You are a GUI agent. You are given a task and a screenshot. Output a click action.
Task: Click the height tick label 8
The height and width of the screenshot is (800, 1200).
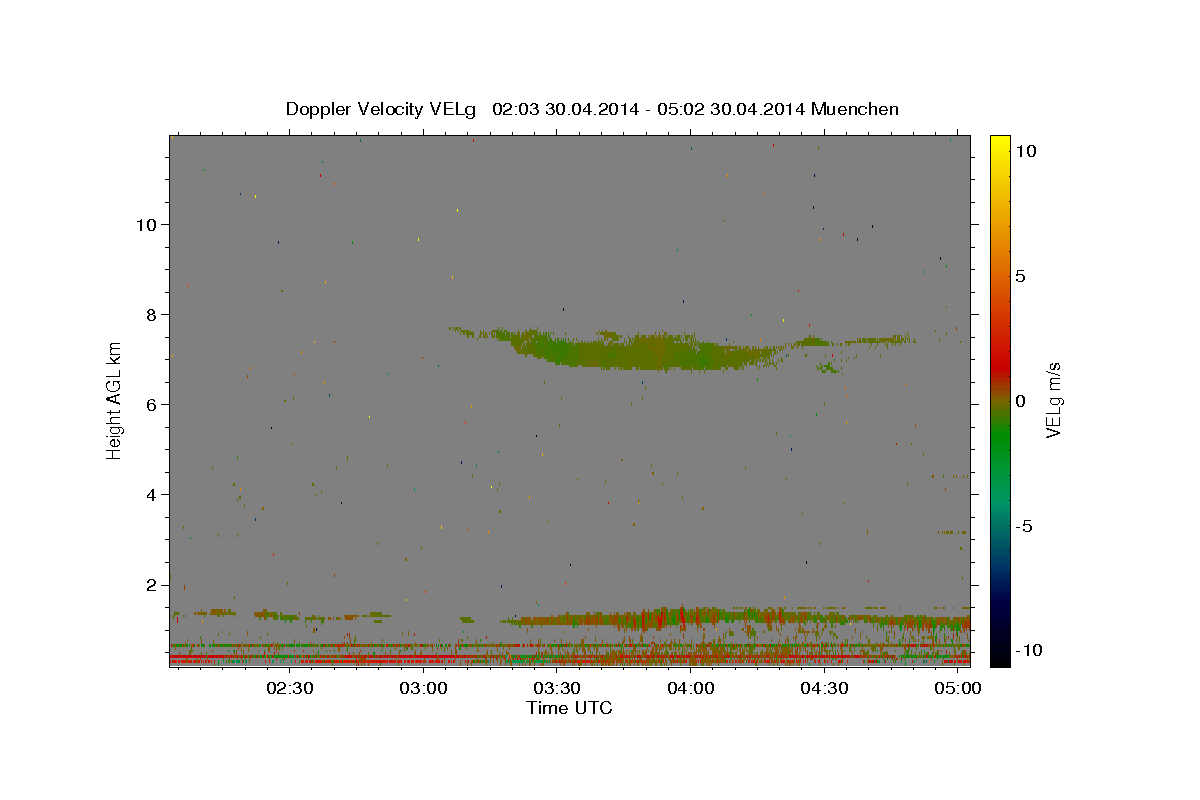pyautogui.click(x=152, y=314)
